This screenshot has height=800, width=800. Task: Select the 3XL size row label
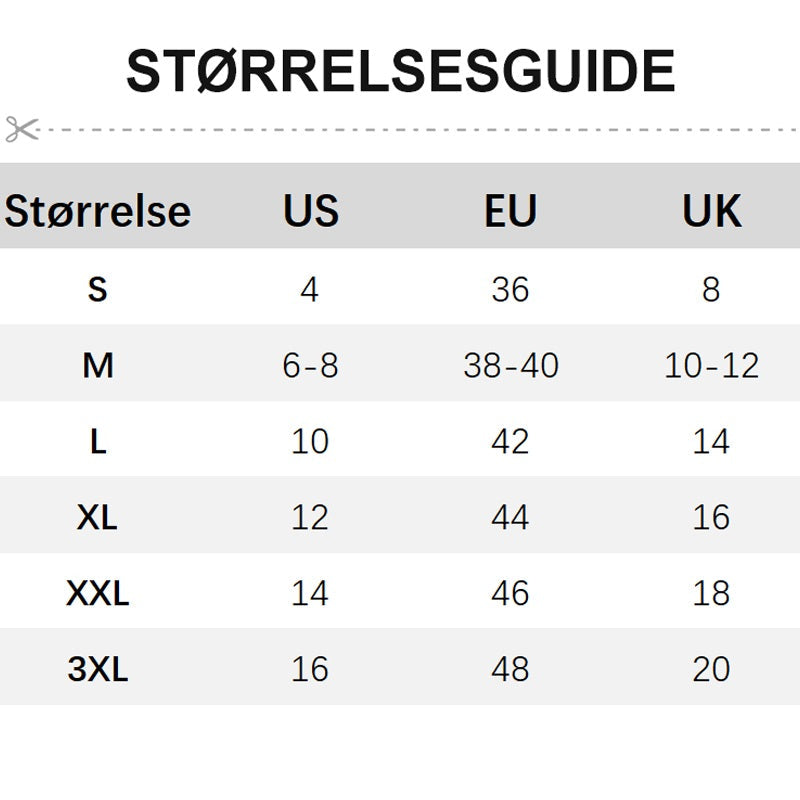click(x=97, y=669)
